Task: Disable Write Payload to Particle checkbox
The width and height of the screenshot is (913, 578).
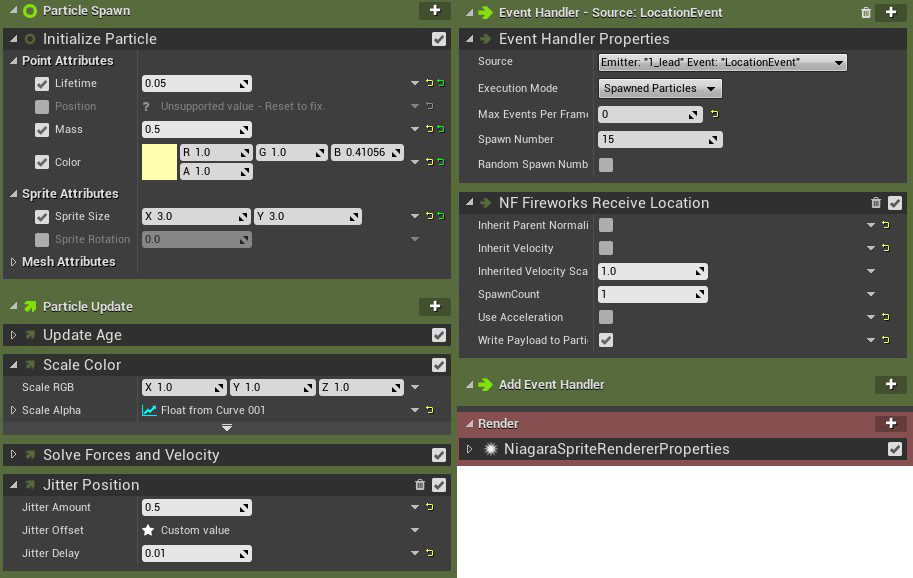Action: click(606, 340)
